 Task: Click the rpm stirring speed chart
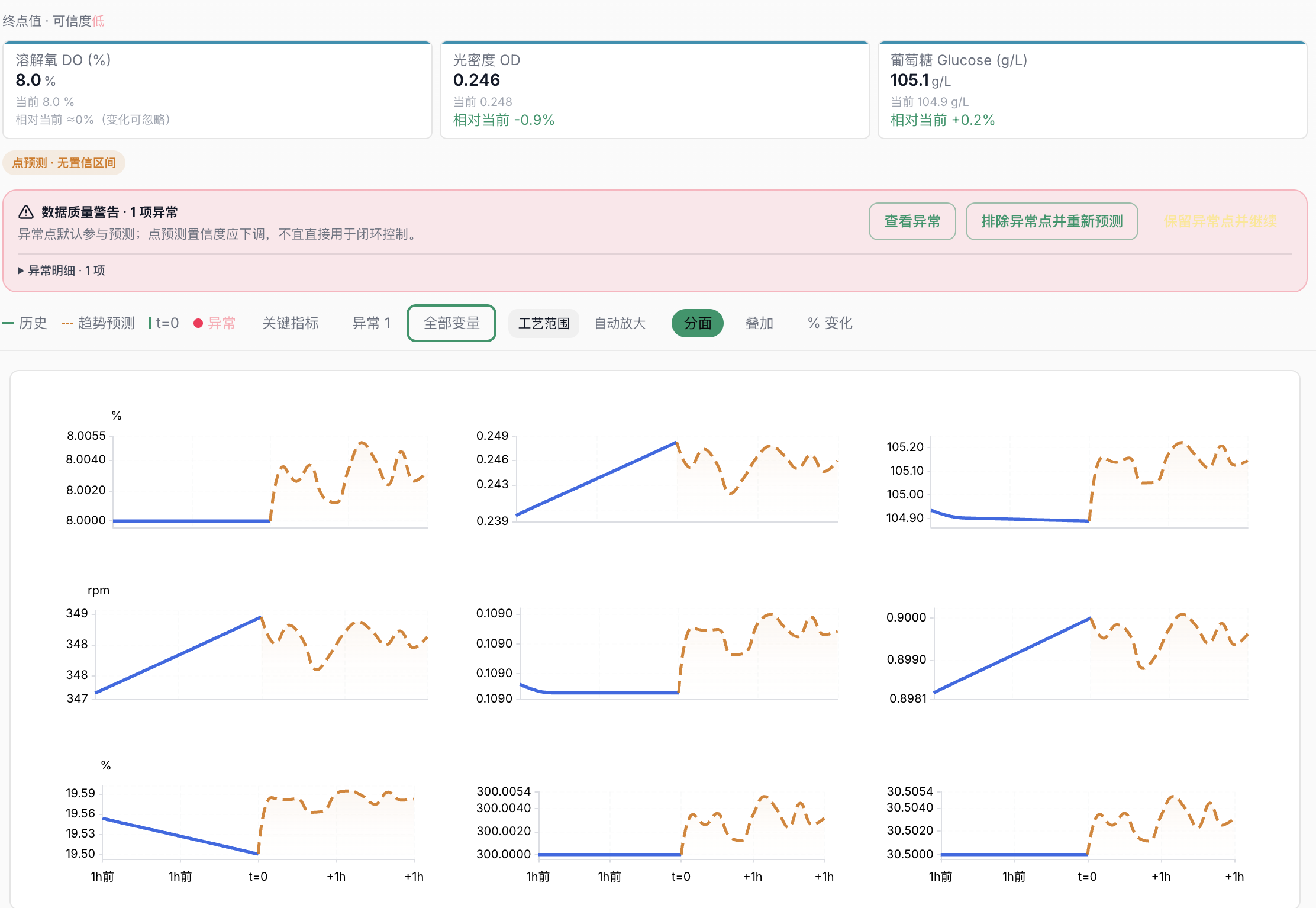[x=247, y=646]
